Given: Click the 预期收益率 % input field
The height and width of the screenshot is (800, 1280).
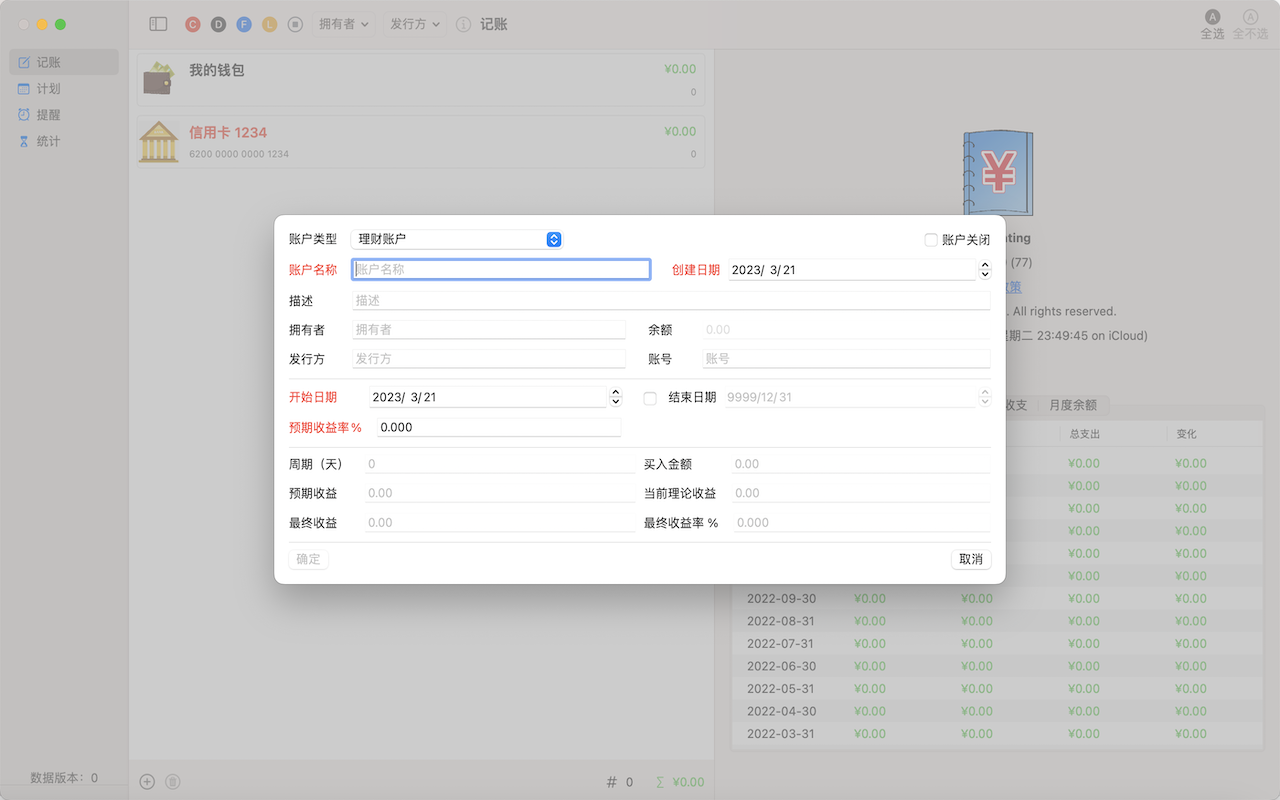Looking at the screenshot, I should coord(499,427).
